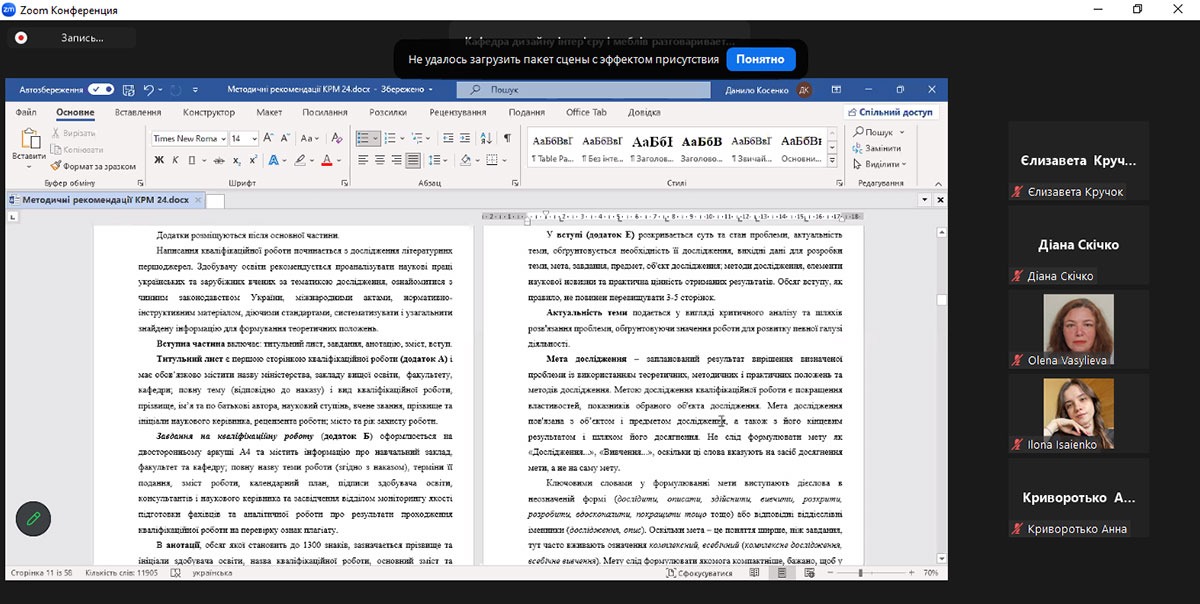Open the blank new-tab box beside КРМ 24.docx tab
Screen dimensions: 1200x604
tap(216, 200)
